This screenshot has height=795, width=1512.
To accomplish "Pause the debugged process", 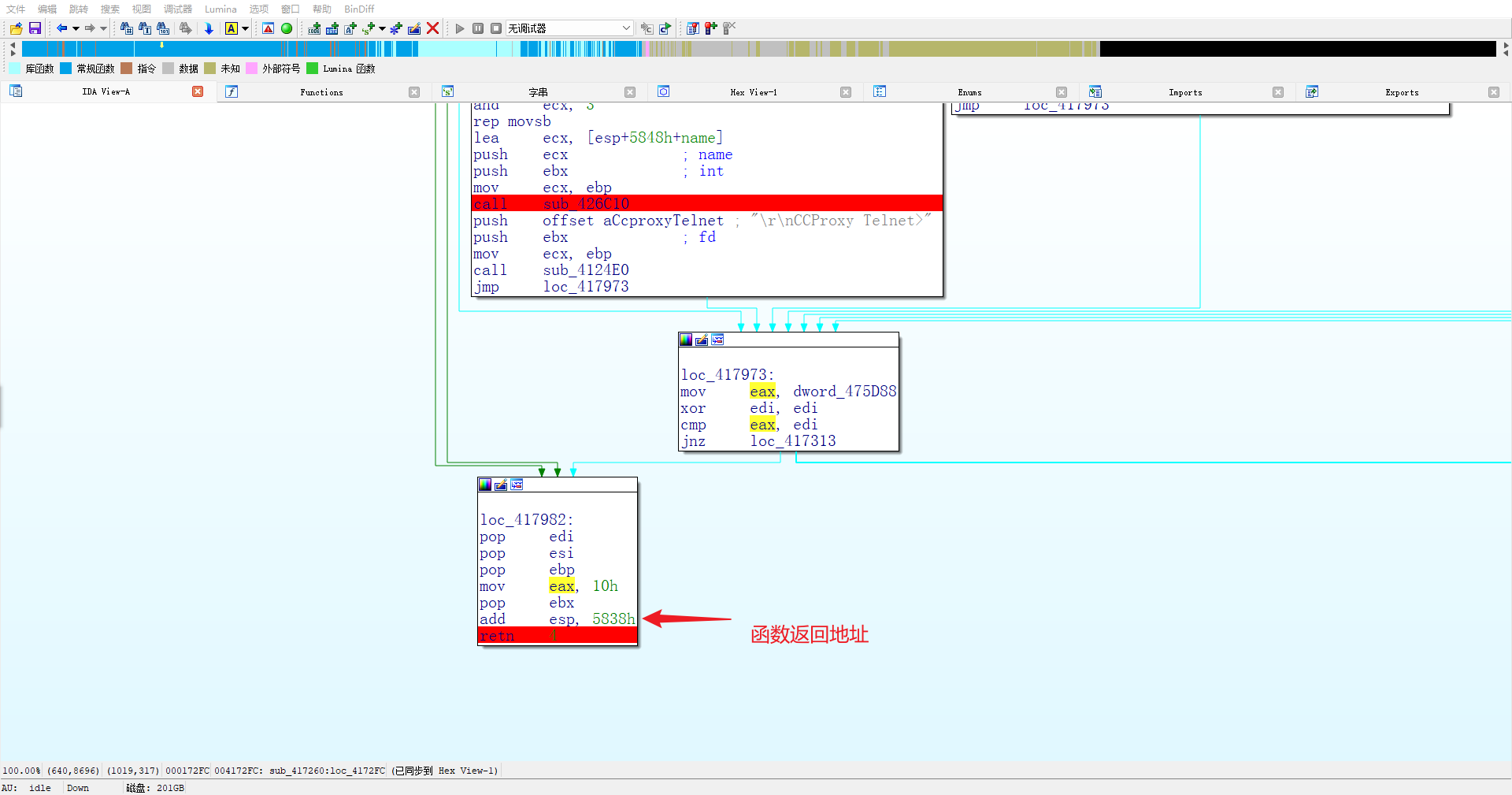I will (478, 28).
